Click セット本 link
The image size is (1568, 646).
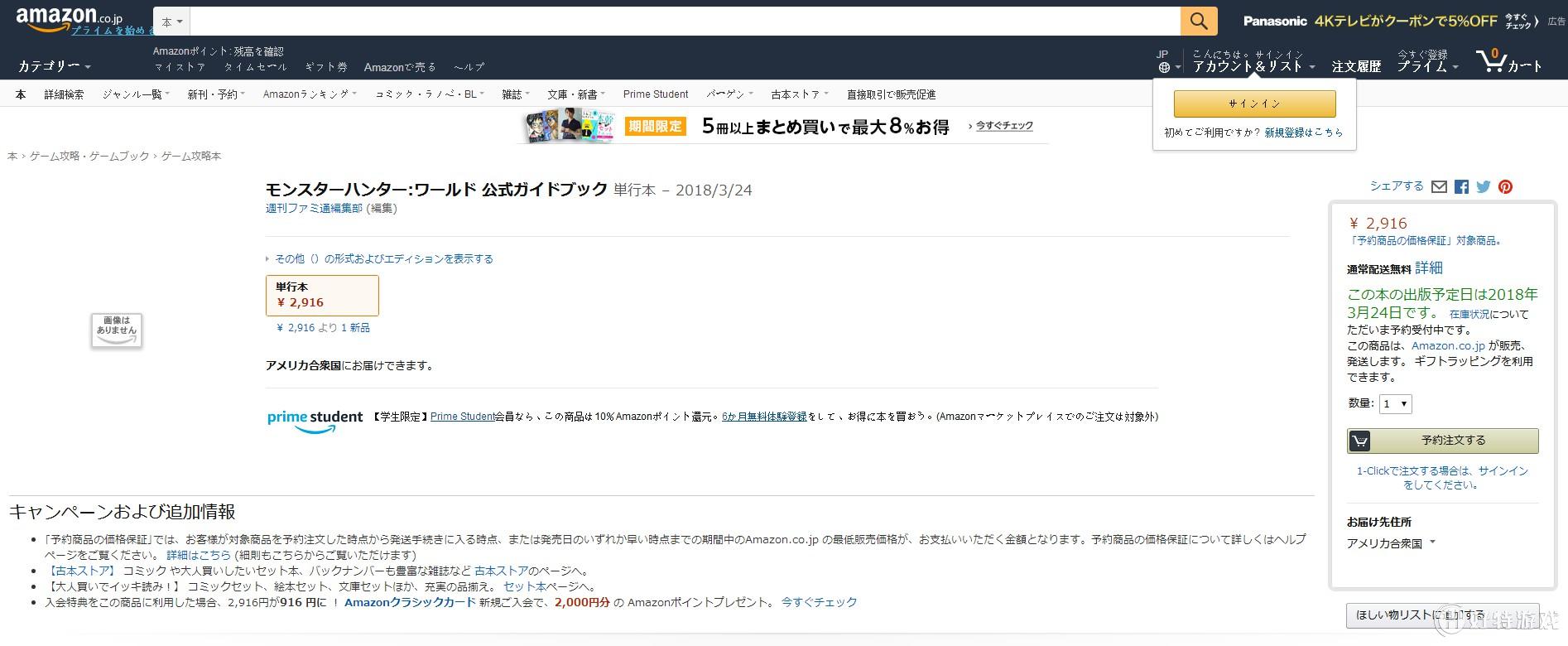[525, 586]
